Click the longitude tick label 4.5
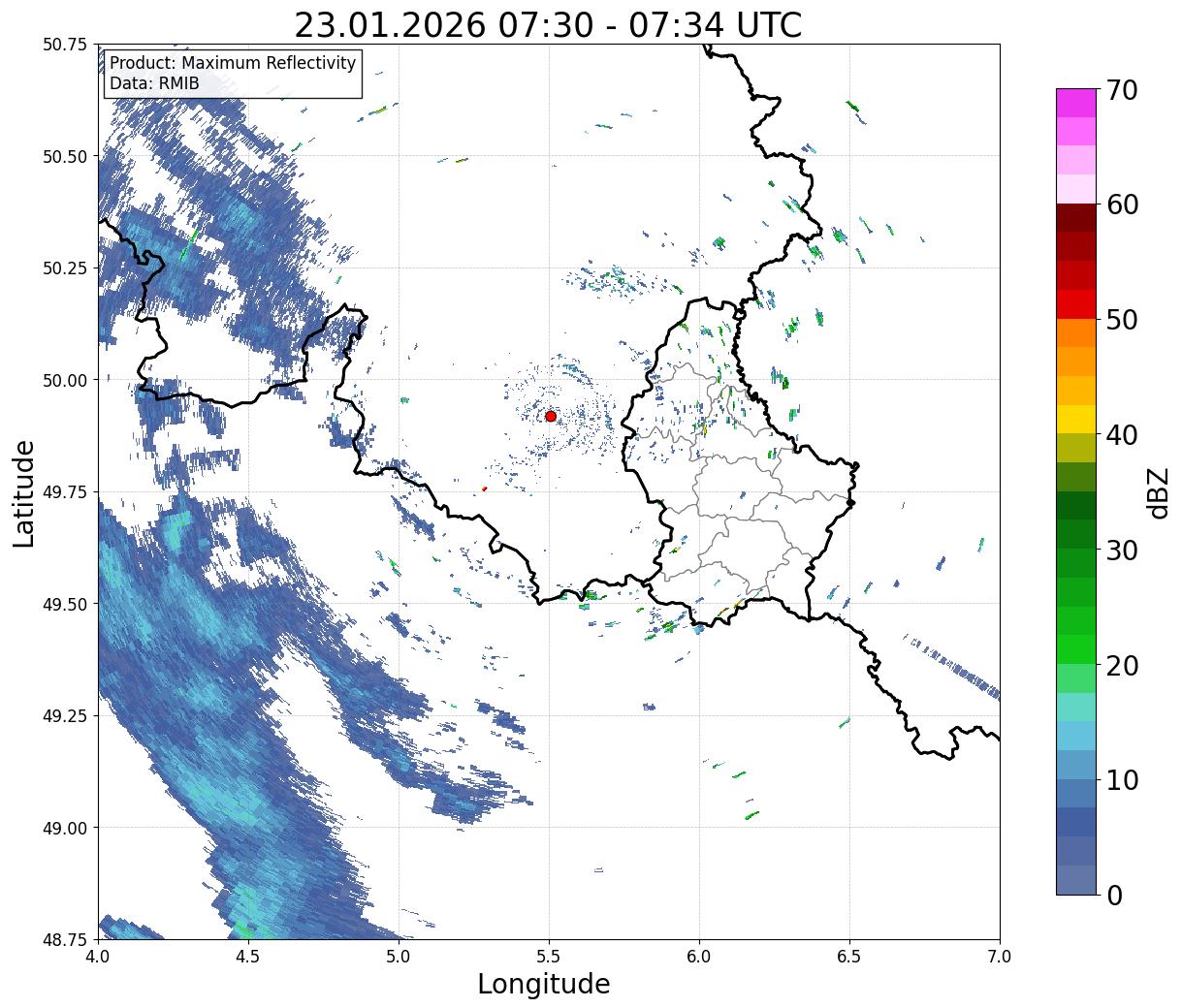This screenshot has width=1182, height=1008. tap(248, 957)
